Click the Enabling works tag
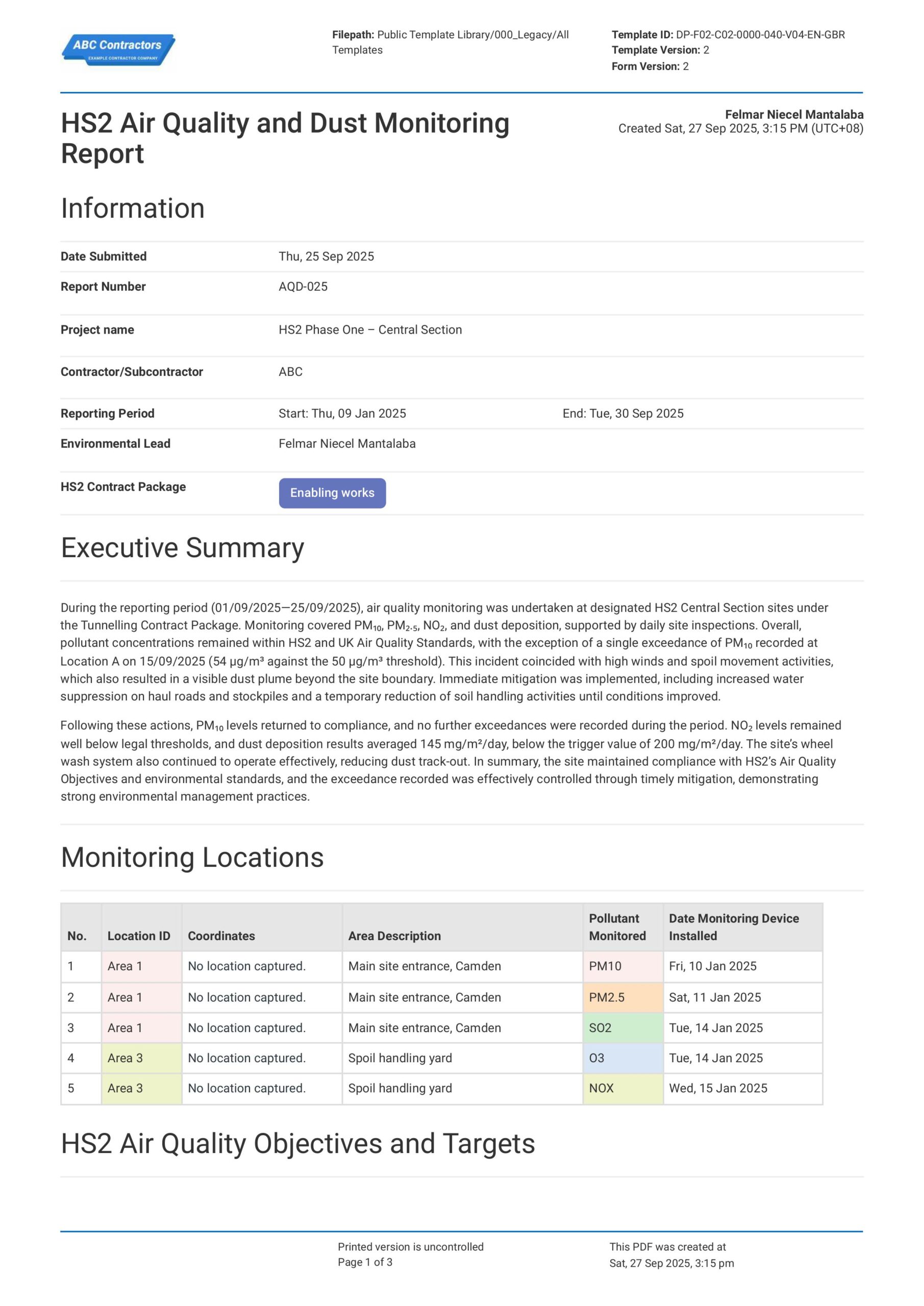924x1306 pixels. pos(332,493)
